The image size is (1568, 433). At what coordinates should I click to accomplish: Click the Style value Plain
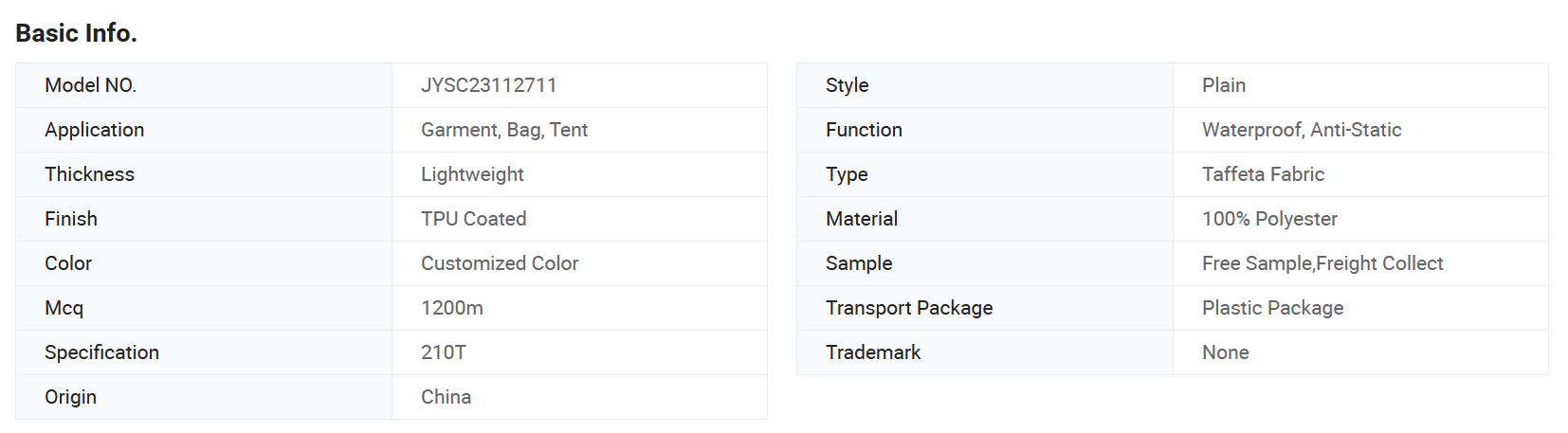[1224, 85]
